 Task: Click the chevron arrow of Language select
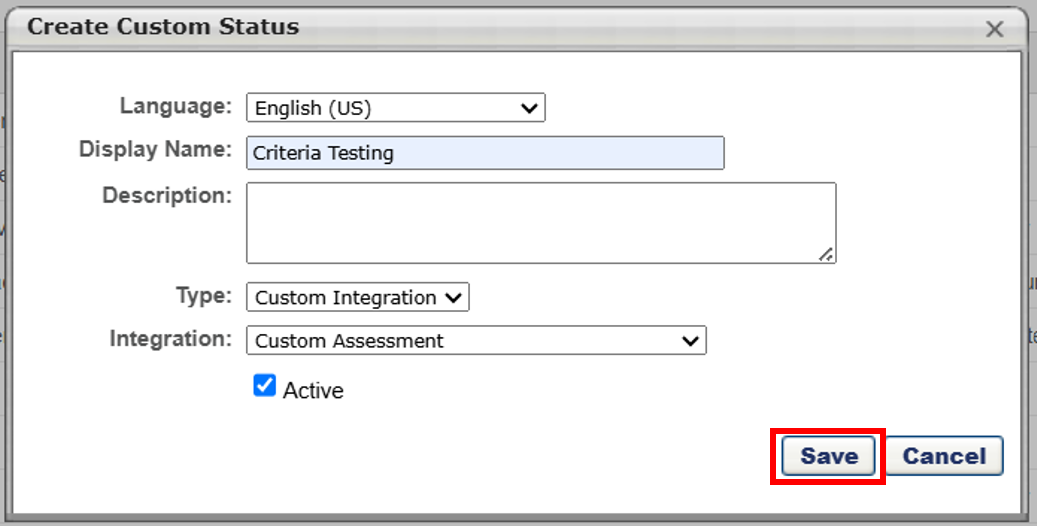[x=528, y=109]
